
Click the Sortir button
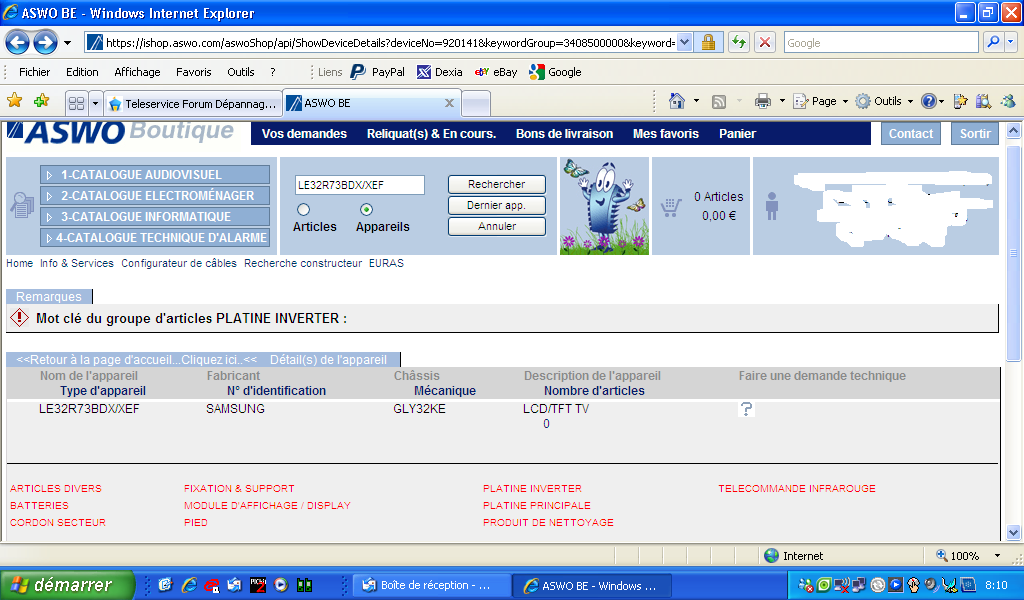click(975, 134)
